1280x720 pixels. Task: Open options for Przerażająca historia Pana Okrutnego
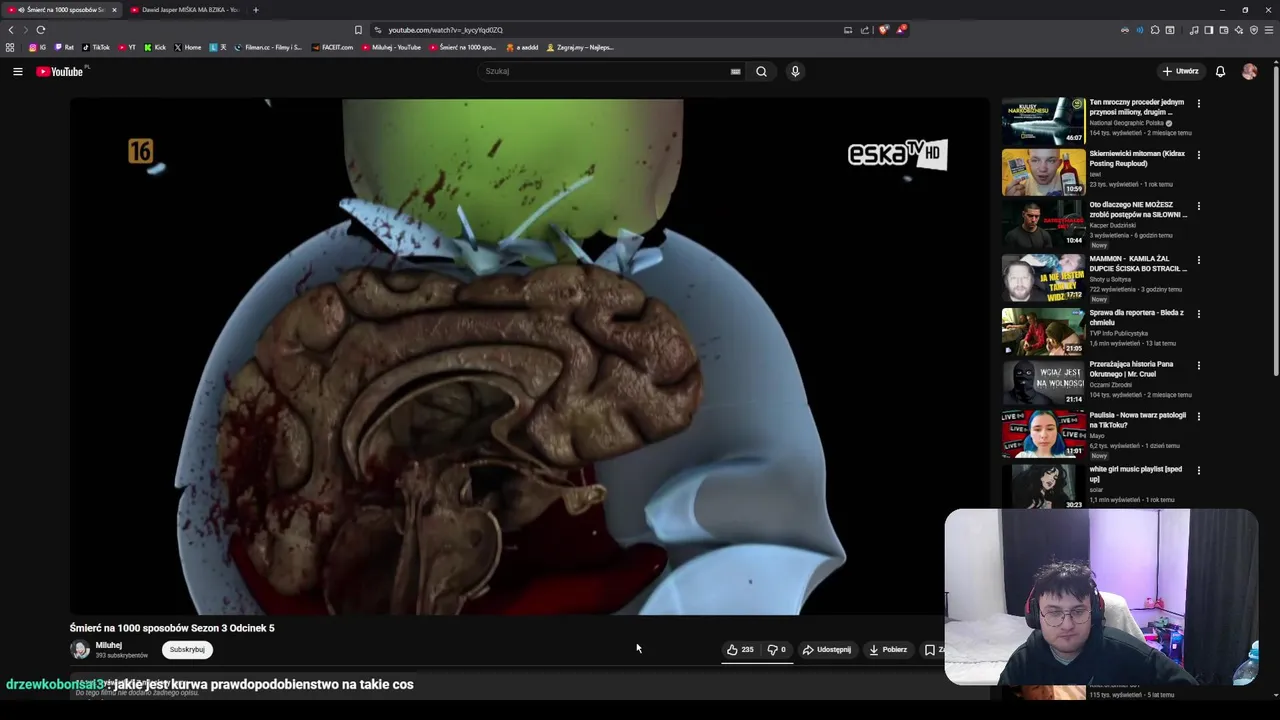[x=1199, y=366]
